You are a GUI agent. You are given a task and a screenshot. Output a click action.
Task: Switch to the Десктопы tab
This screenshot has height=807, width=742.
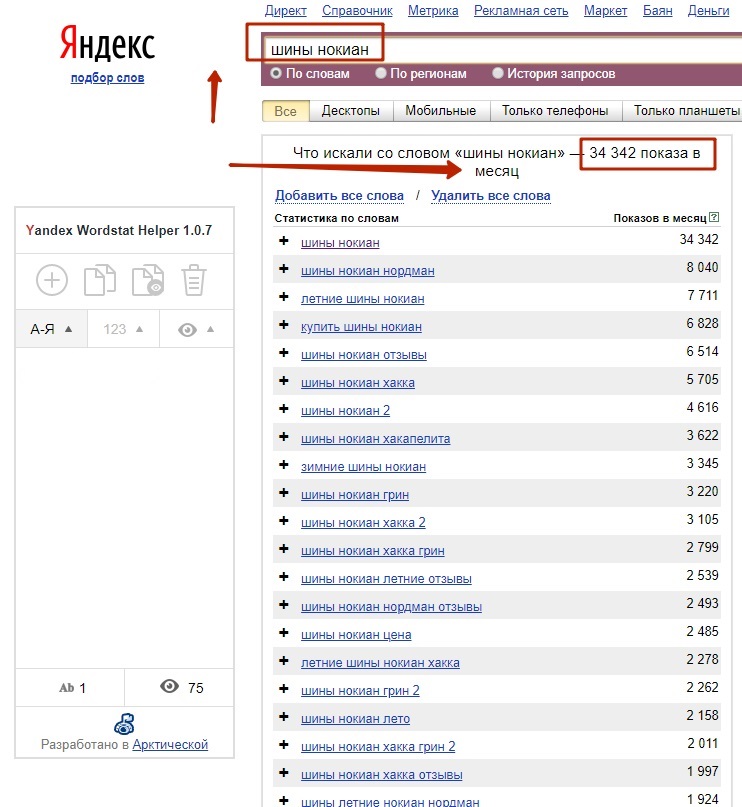coord(351,111)
